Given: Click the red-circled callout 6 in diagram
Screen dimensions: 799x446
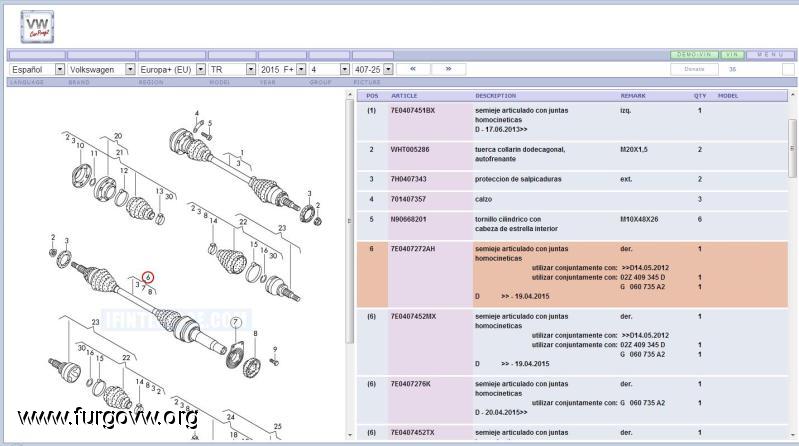Looking at the screenshot, I should pyautogui.click(x=148, y=277).
